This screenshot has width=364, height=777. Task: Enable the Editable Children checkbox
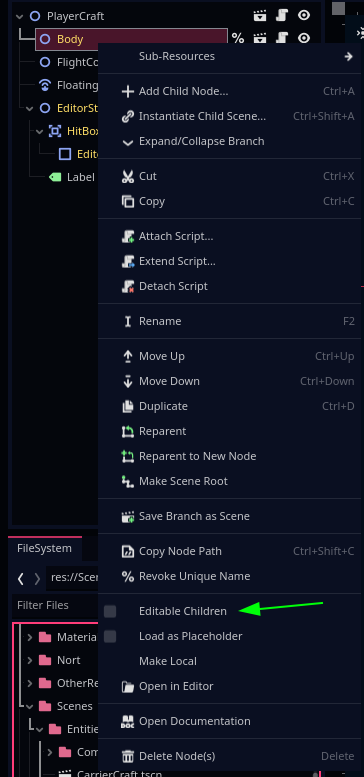click(110, 611)
